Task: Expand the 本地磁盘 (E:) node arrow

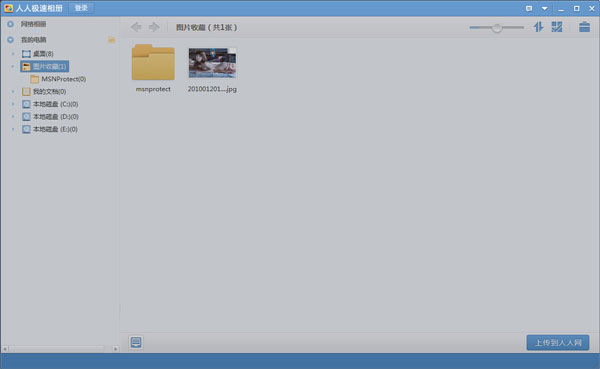Action: click(x=13, y=129)
